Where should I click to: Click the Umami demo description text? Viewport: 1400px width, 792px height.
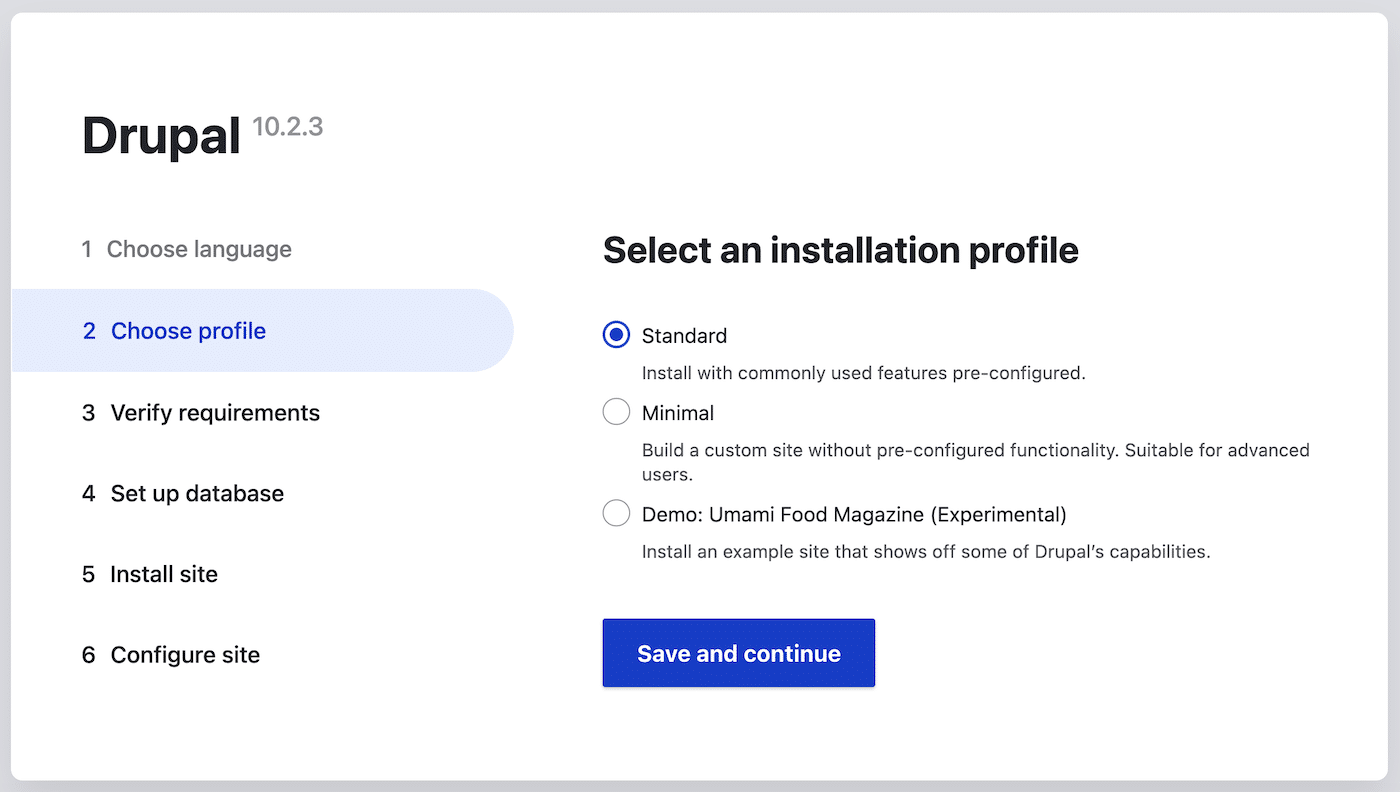[x=924, y=551]
